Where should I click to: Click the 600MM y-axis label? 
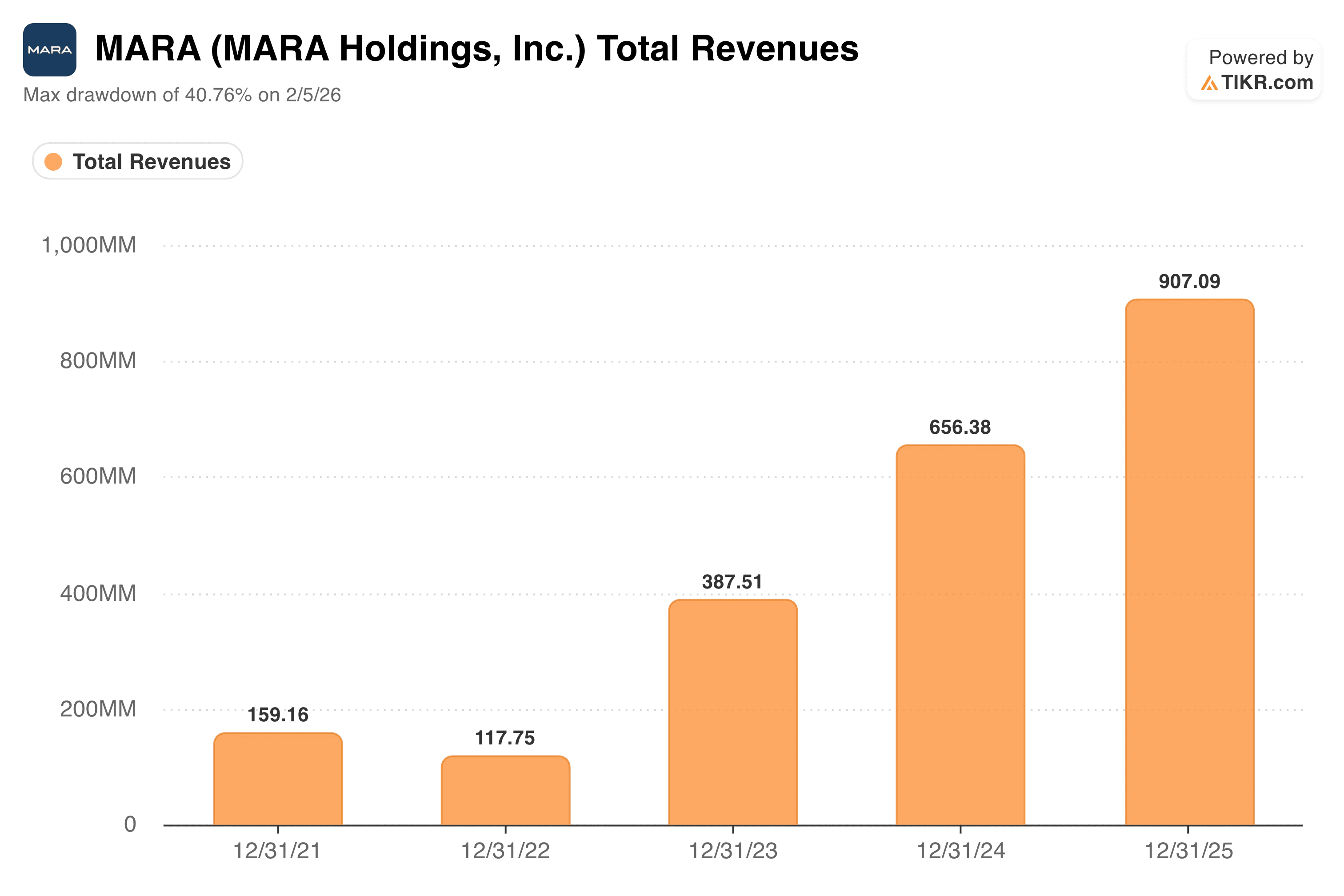point(98,476)
